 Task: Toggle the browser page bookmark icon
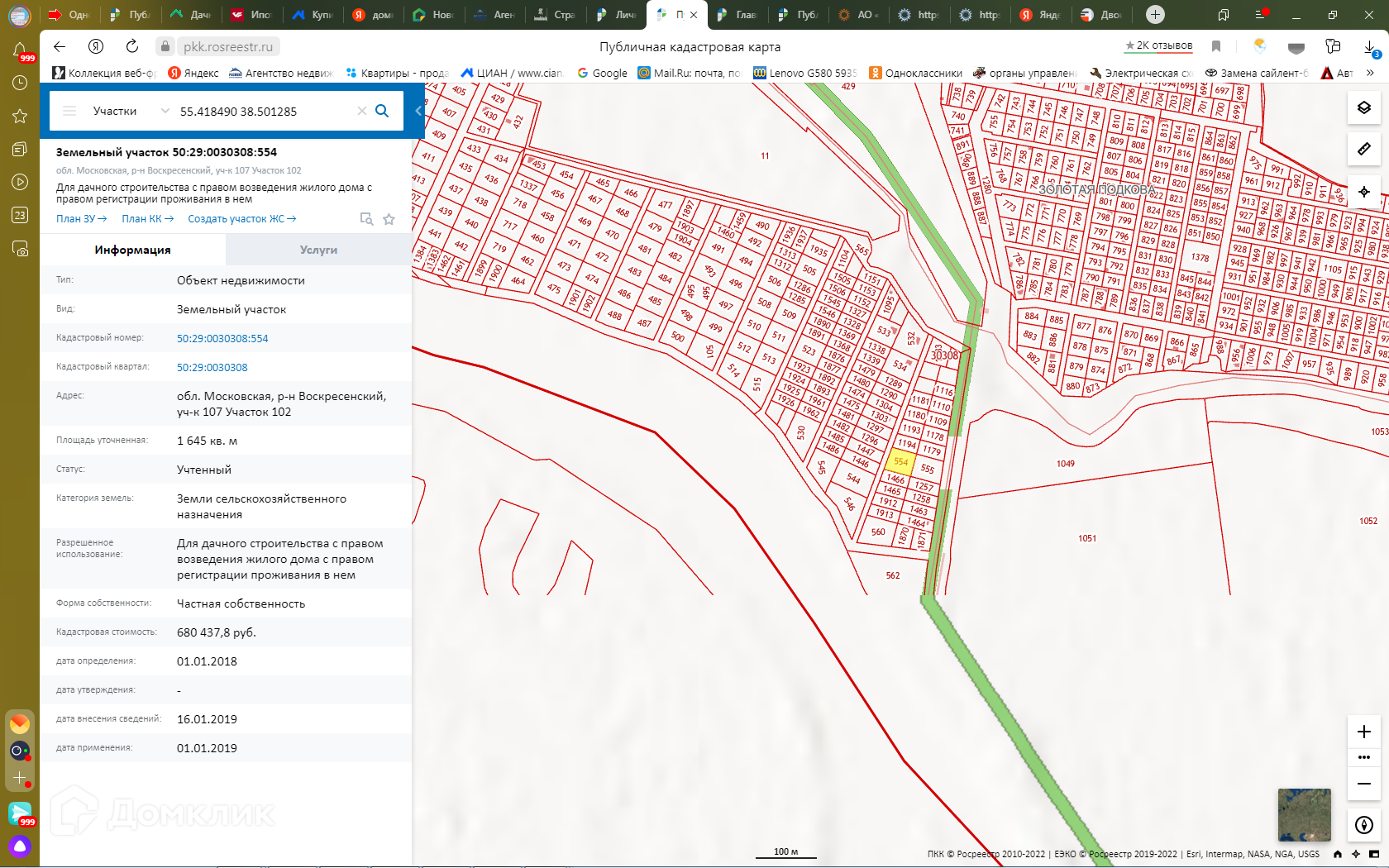1216,46
